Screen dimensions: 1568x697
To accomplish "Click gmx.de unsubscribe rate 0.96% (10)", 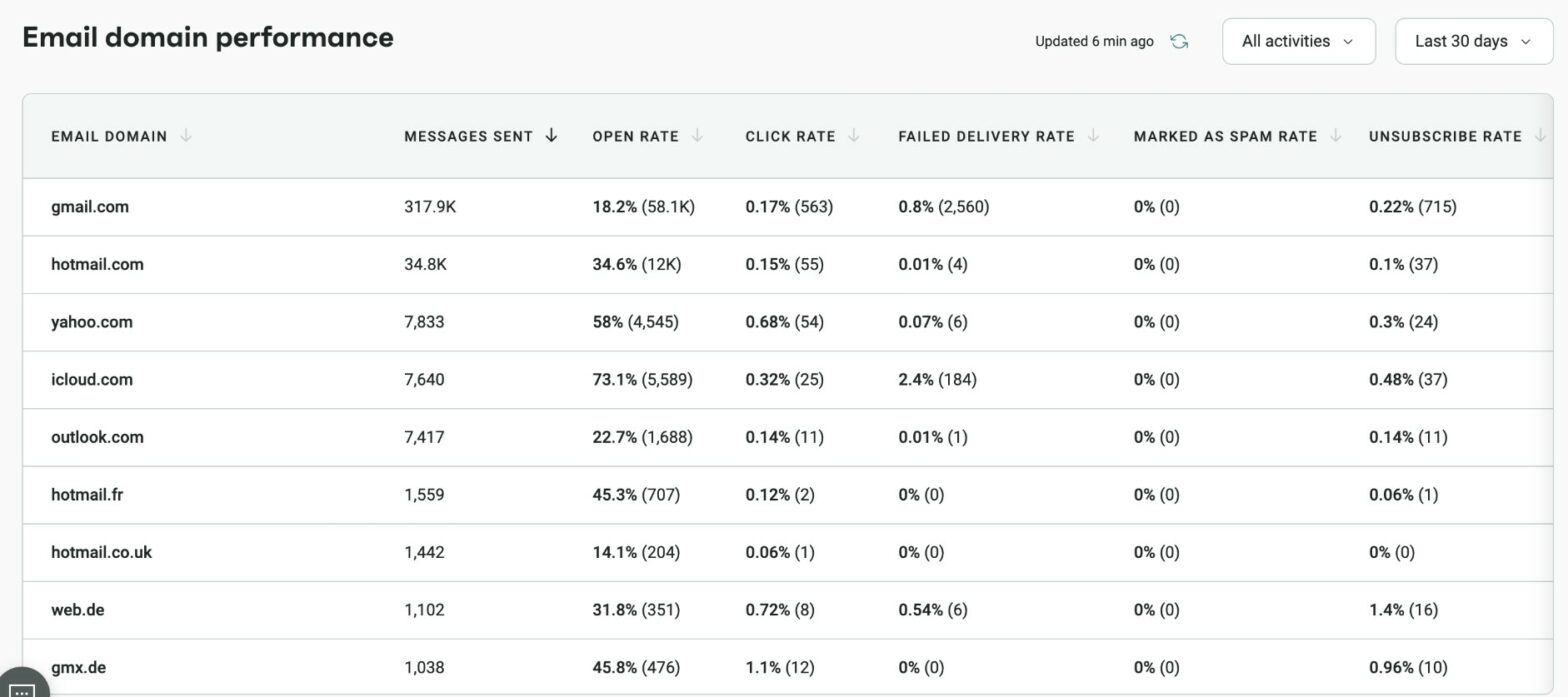I will (x=1408, y=667).
